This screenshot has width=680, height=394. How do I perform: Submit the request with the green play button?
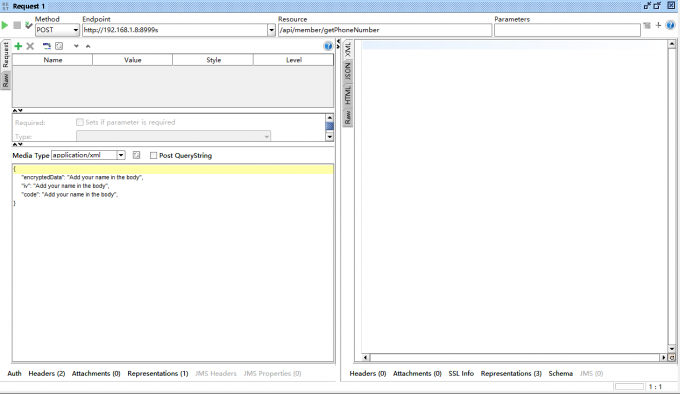coord(5,26)
